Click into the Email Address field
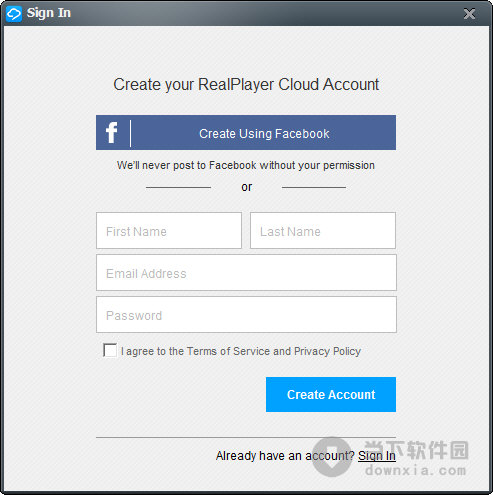Screen dimensions: 493x495 point(246,273)
